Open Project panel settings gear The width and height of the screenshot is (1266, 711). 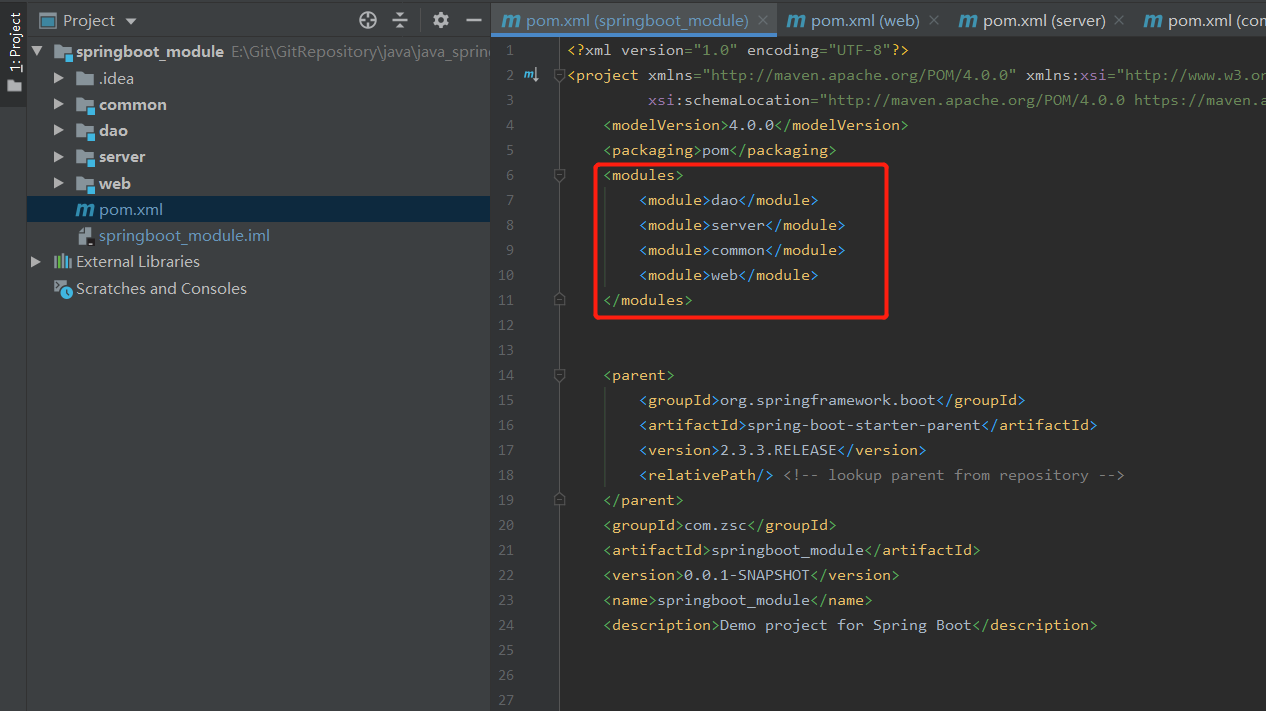point(441,20)
